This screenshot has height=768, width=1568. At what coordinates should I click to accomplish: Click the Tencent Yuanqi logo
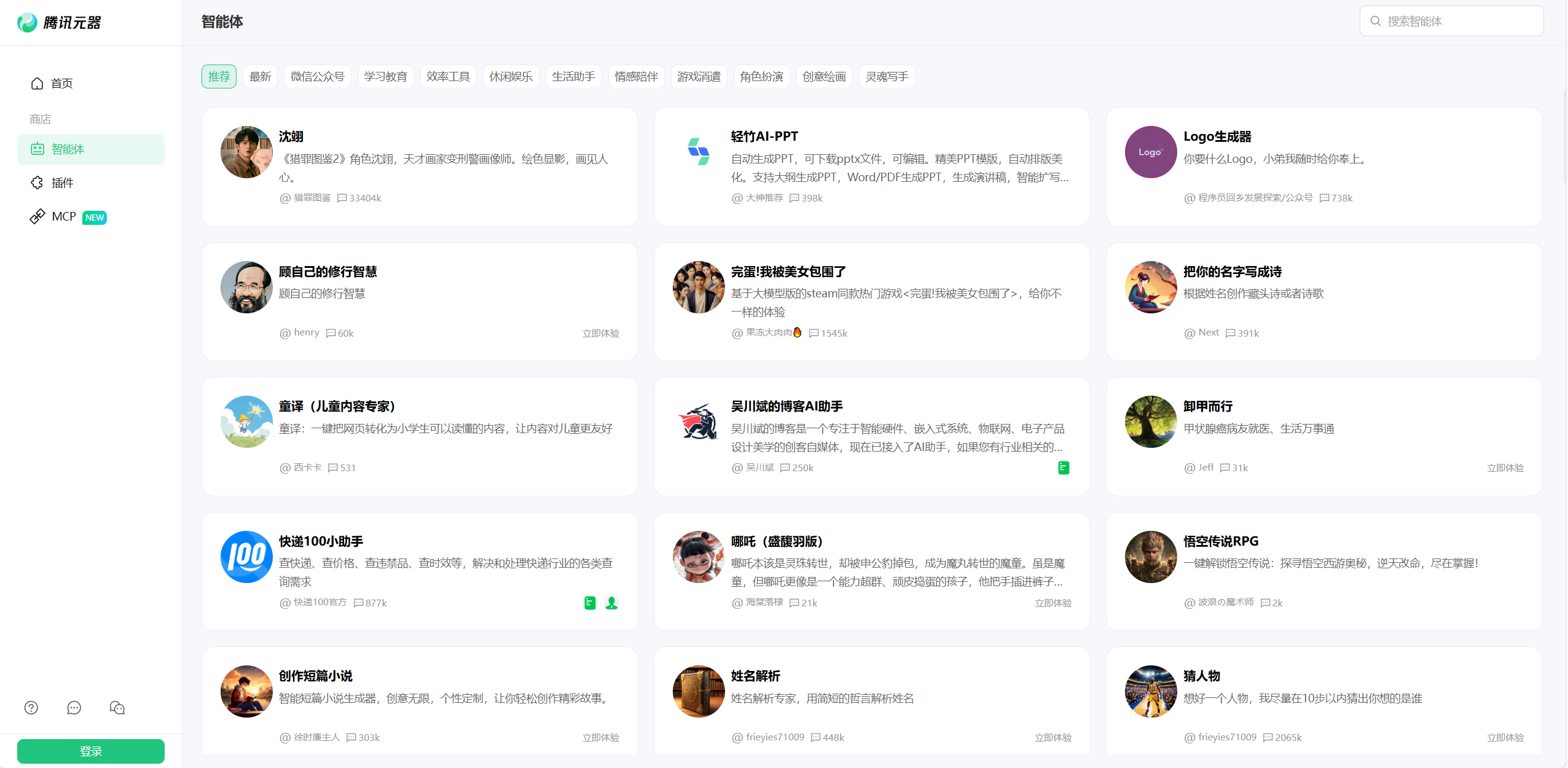coord(59,23)
